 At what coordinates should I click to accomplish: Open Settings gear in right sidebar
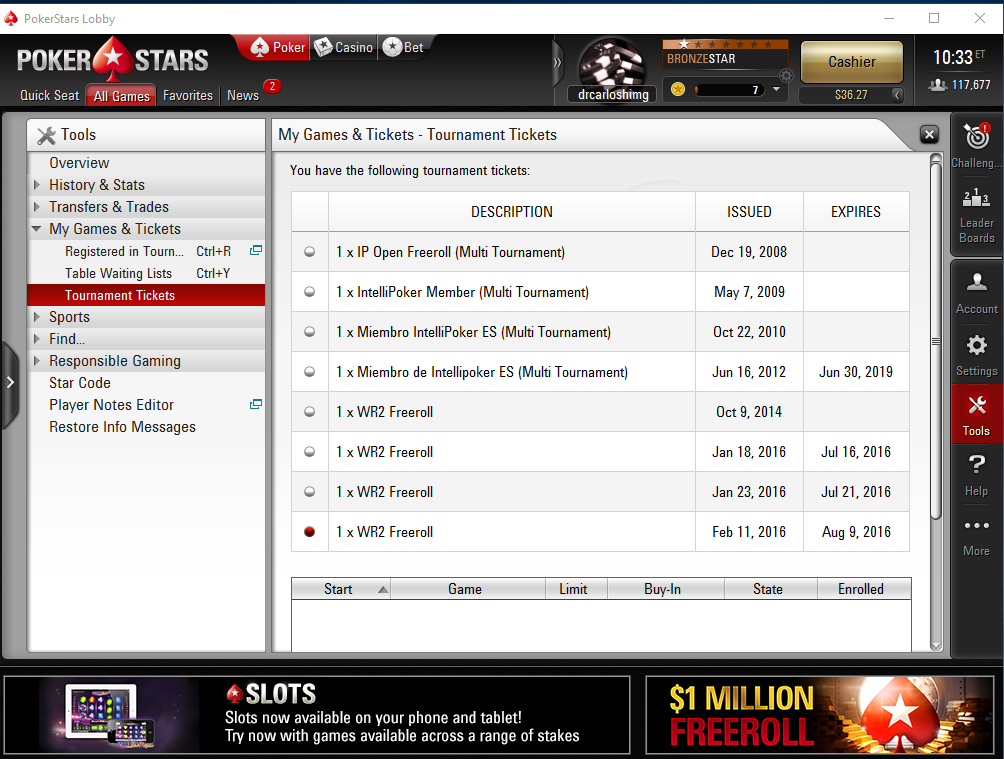point(976,345)
